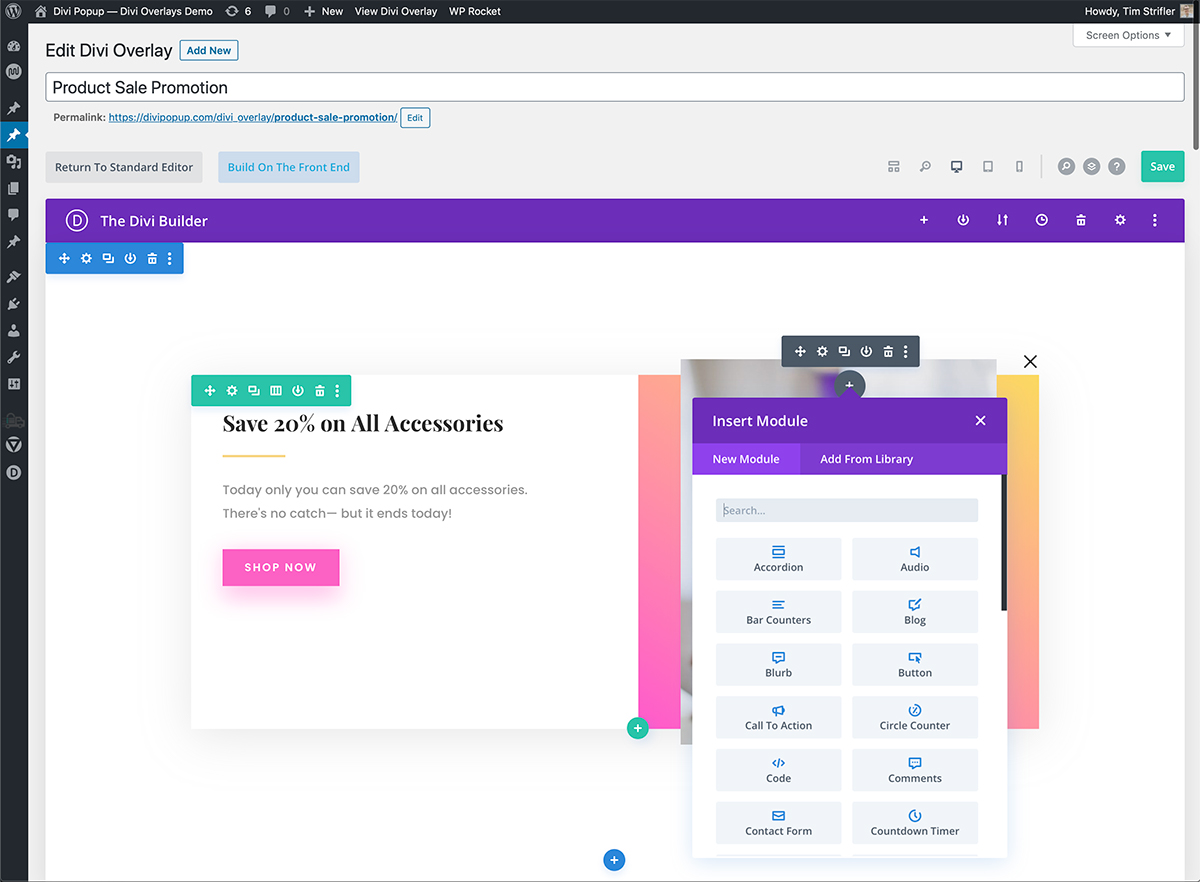Insert the Countdown Timer module
The width and height of the screenshot is (1200, 882).
coord(914,822)
